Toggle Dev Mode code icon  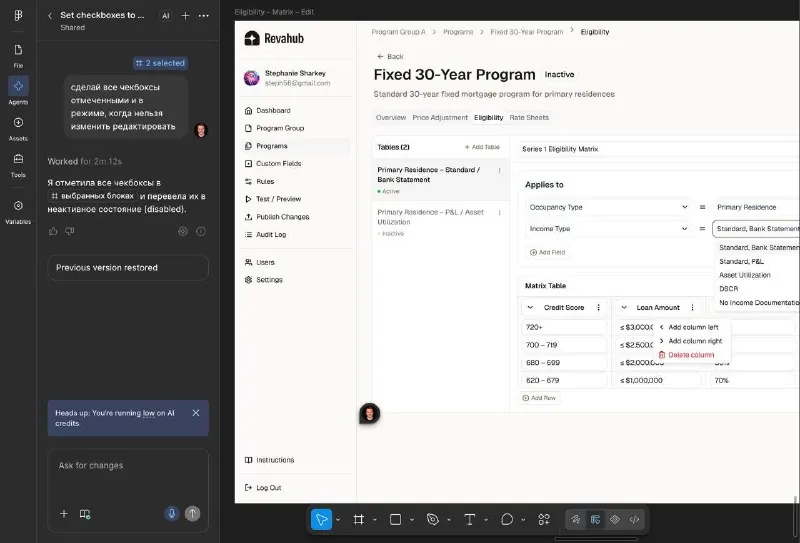pos(634,520)
